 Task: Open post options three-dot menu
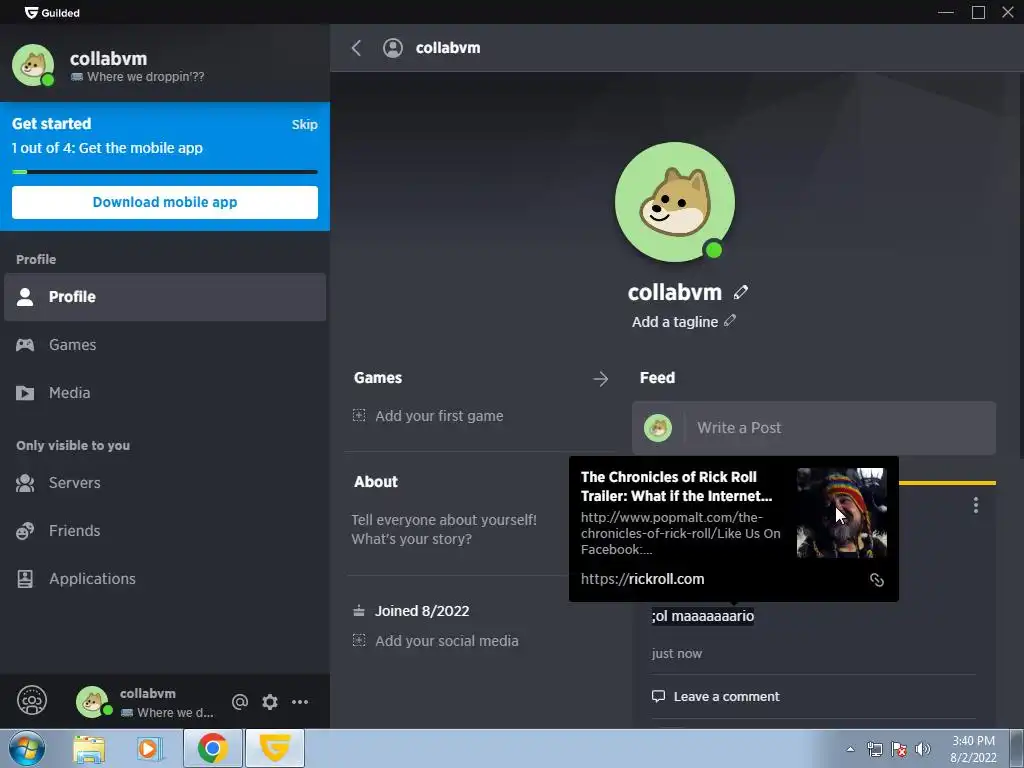(x=976, y=505)
